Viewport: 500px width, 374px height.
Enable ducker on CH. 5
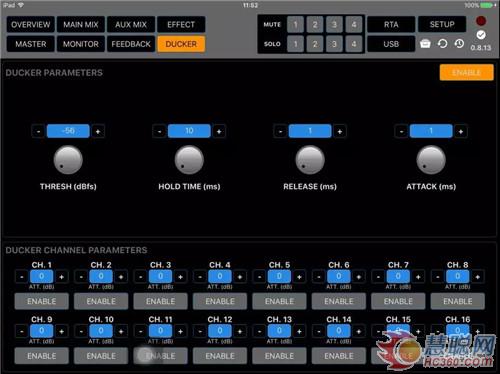coord(279,301)
